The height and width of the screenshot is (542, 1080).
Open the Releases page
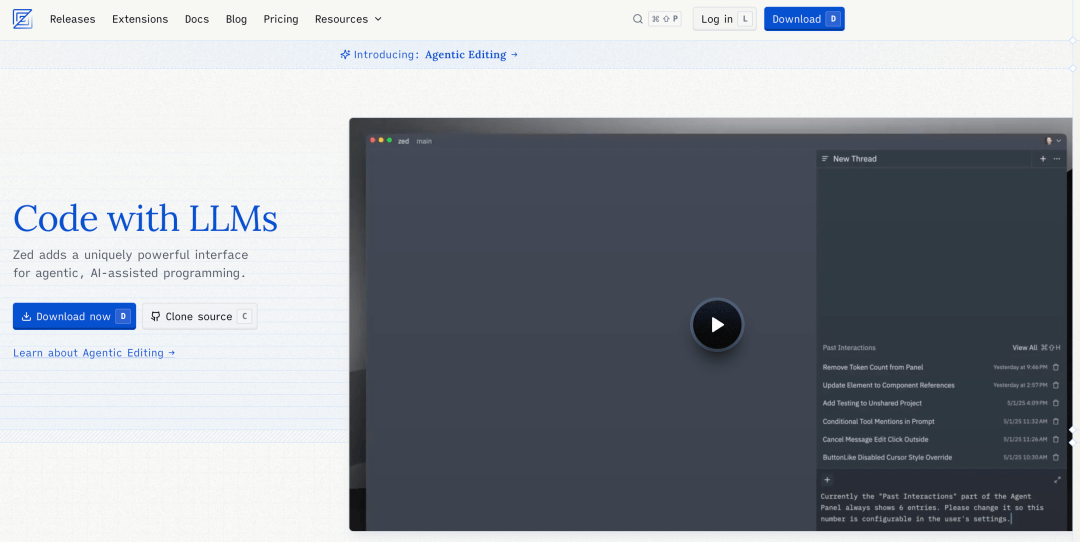click(x=72, y=19)
